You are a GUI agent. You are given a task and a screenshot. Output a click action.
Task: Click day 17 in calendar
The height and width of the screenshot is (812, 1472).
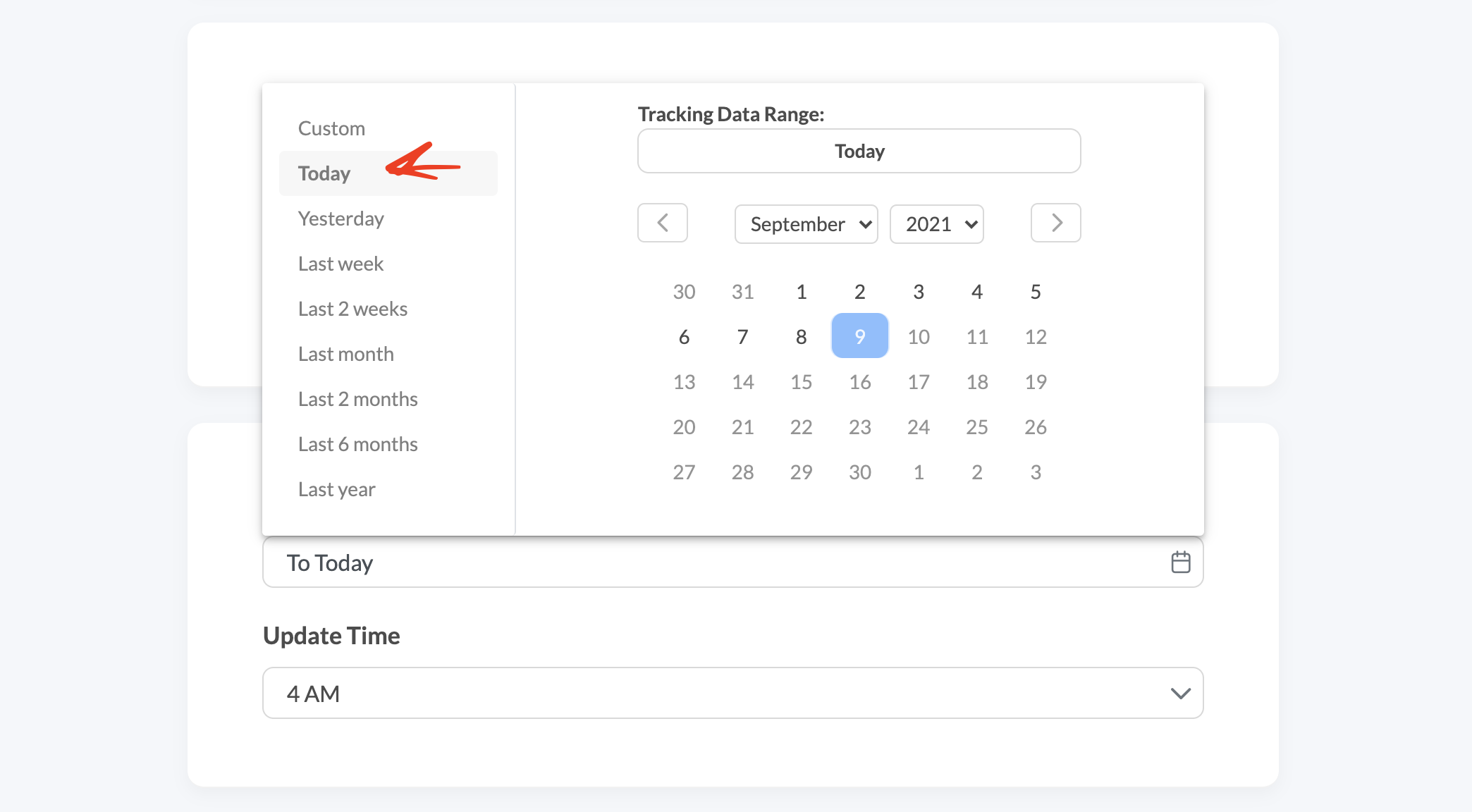click(x=919, y=381)
